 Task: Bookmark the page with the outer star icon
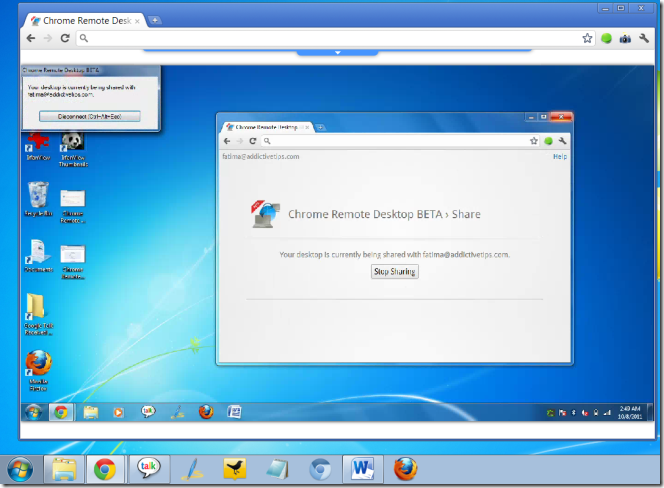click(x=588, y=38)
